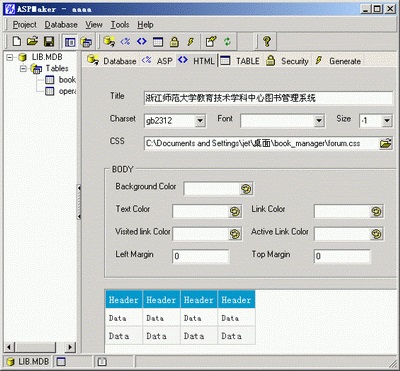Select the HTML tab
The height and width of the screenshot is (371, 400).
pos(196,60)
